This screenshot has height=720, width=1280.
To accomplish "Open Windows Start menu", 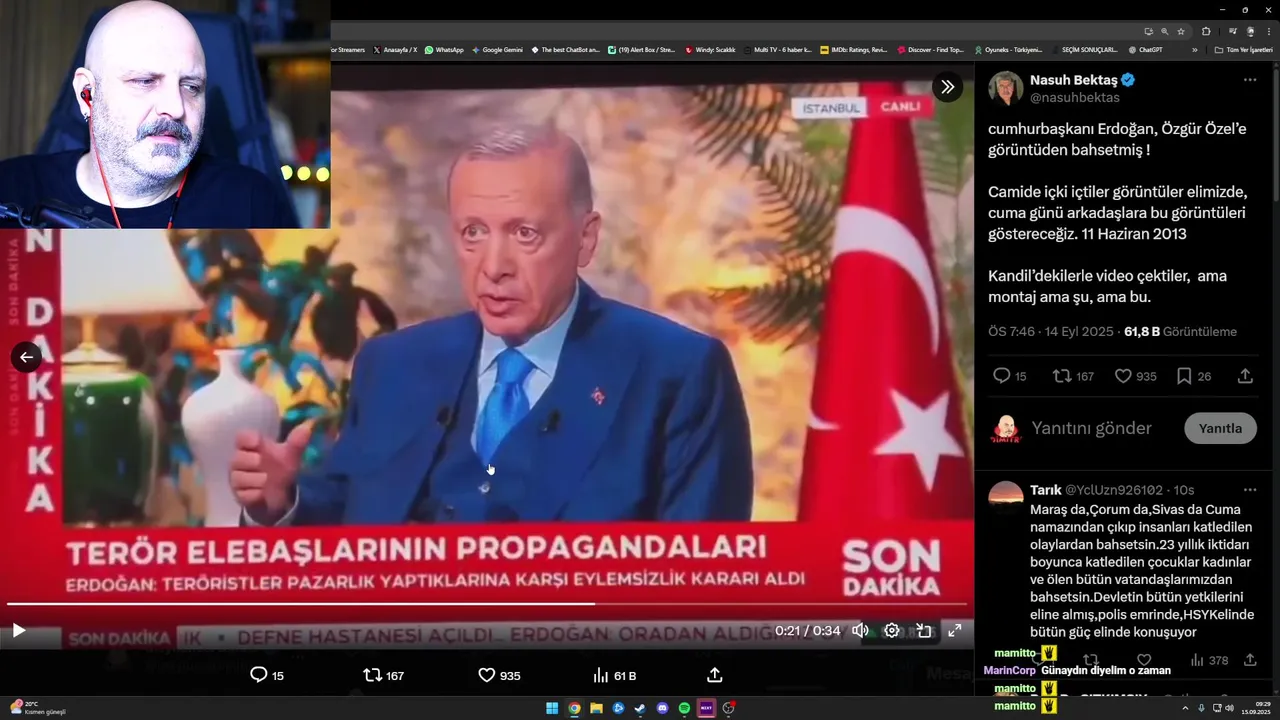I will tap(552, 708).
